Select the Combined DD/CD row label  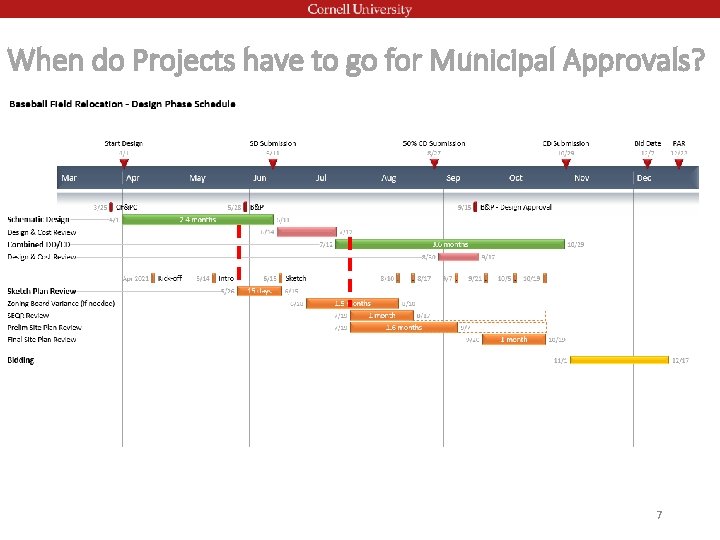pyautogui.click(x=39, y=244)
